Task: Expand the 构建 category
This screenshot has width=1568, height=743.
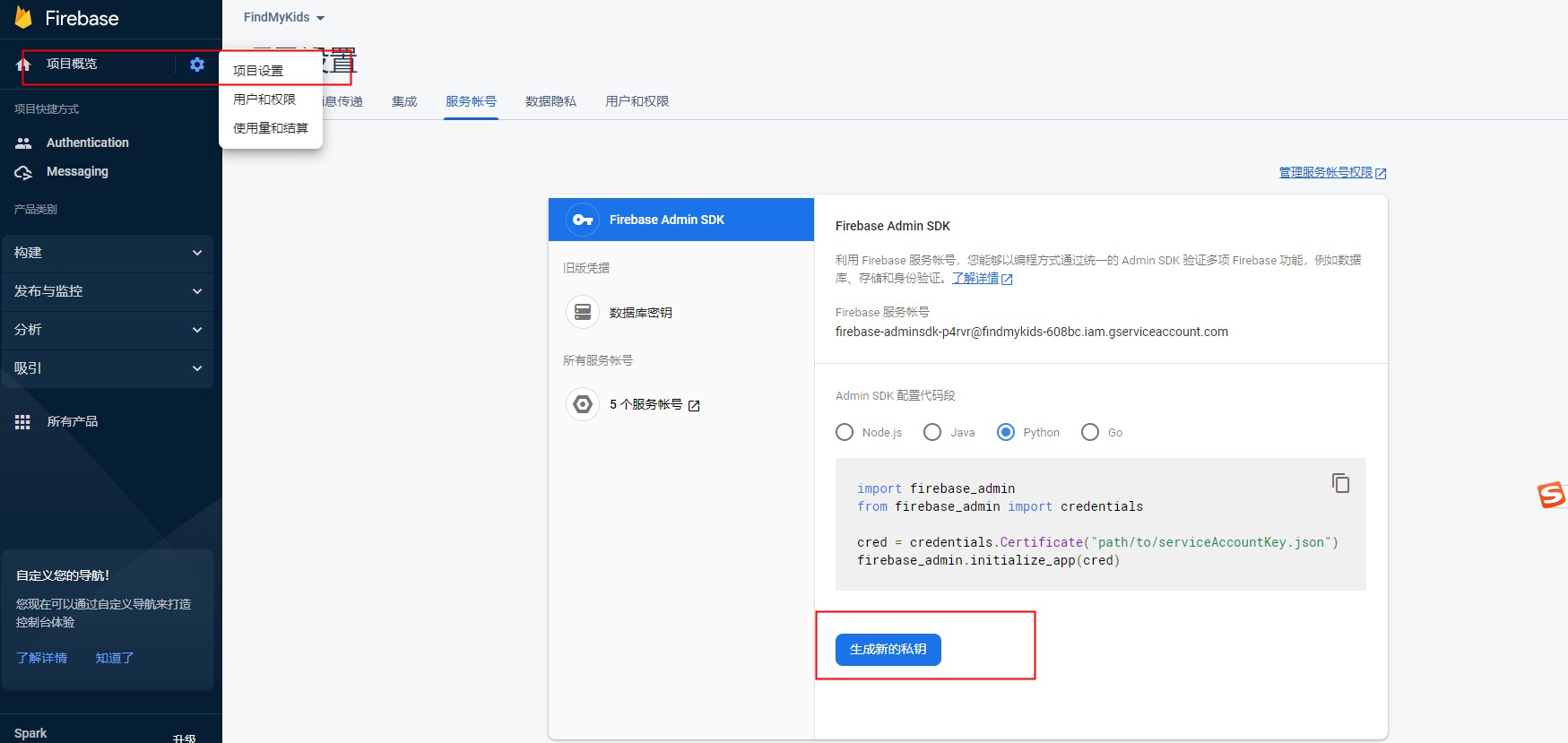Action: (x=108, y=253)
